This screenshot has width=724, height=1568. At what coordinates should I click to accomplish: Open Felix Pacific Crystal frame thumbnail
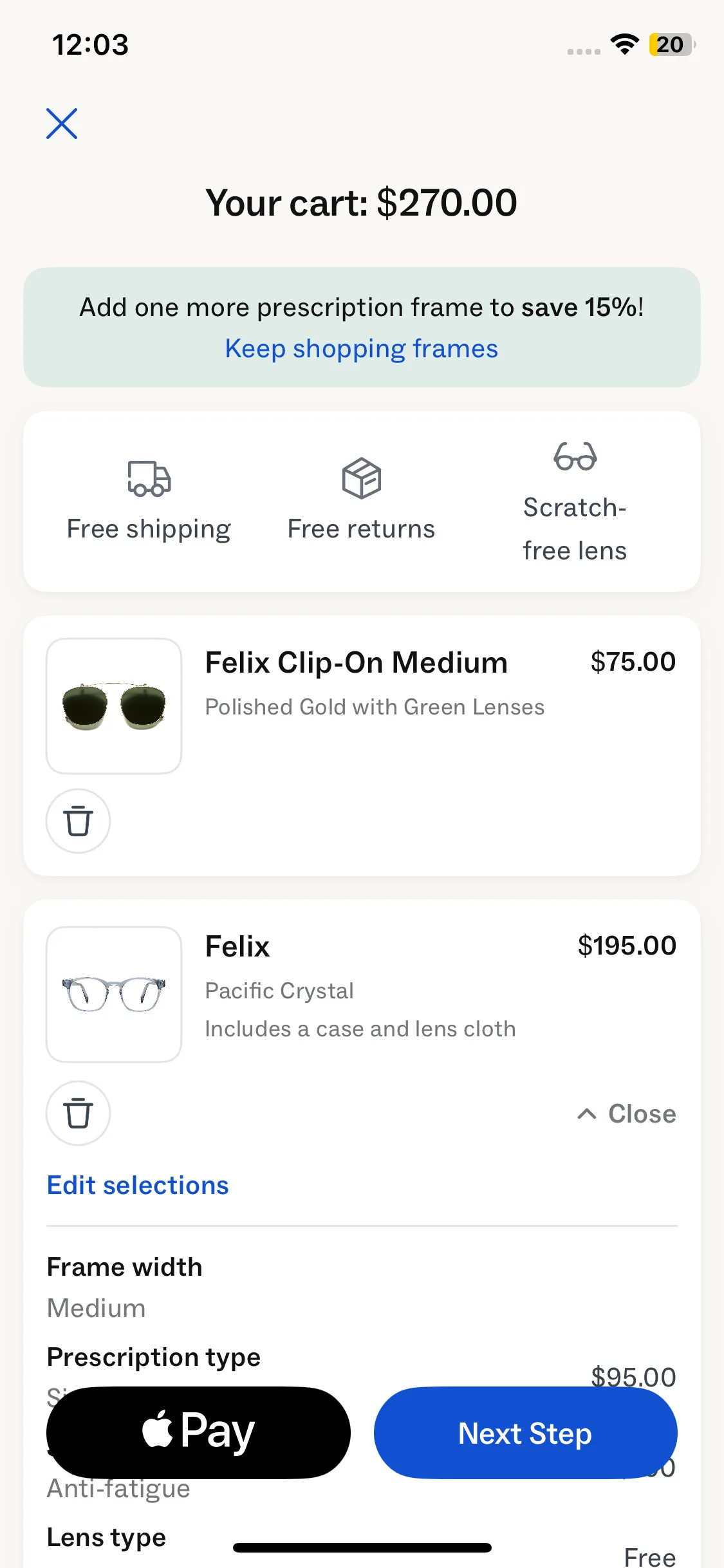[114, 994]
